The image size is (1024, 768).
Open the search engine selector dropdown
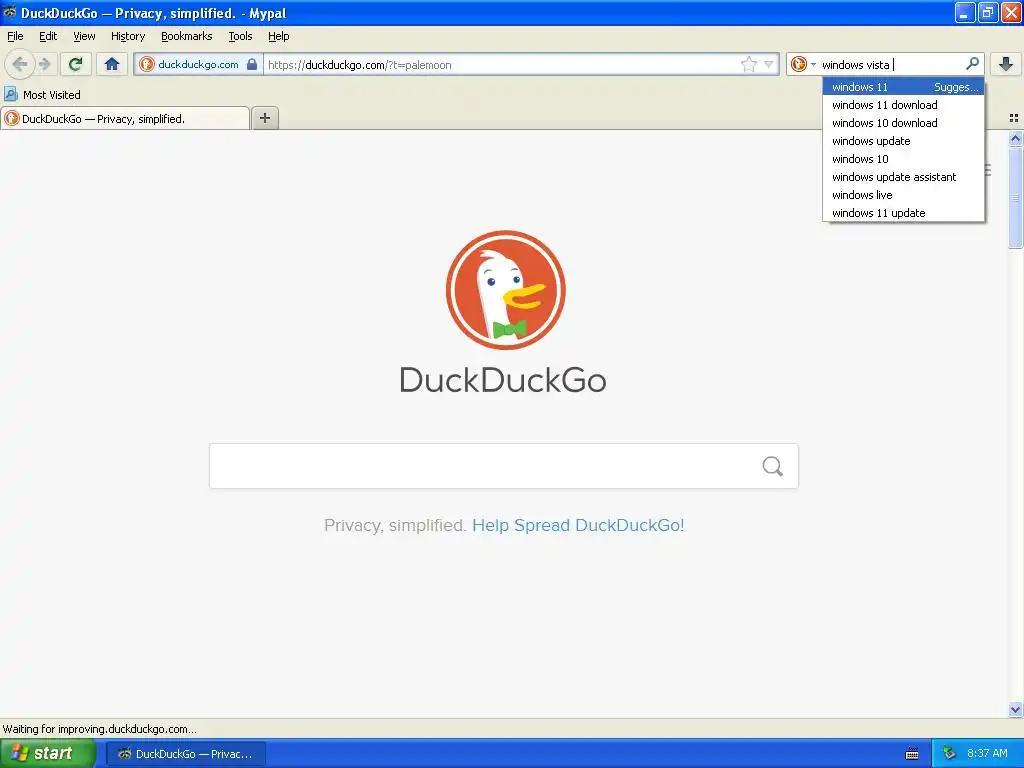(x=803, y=64)
